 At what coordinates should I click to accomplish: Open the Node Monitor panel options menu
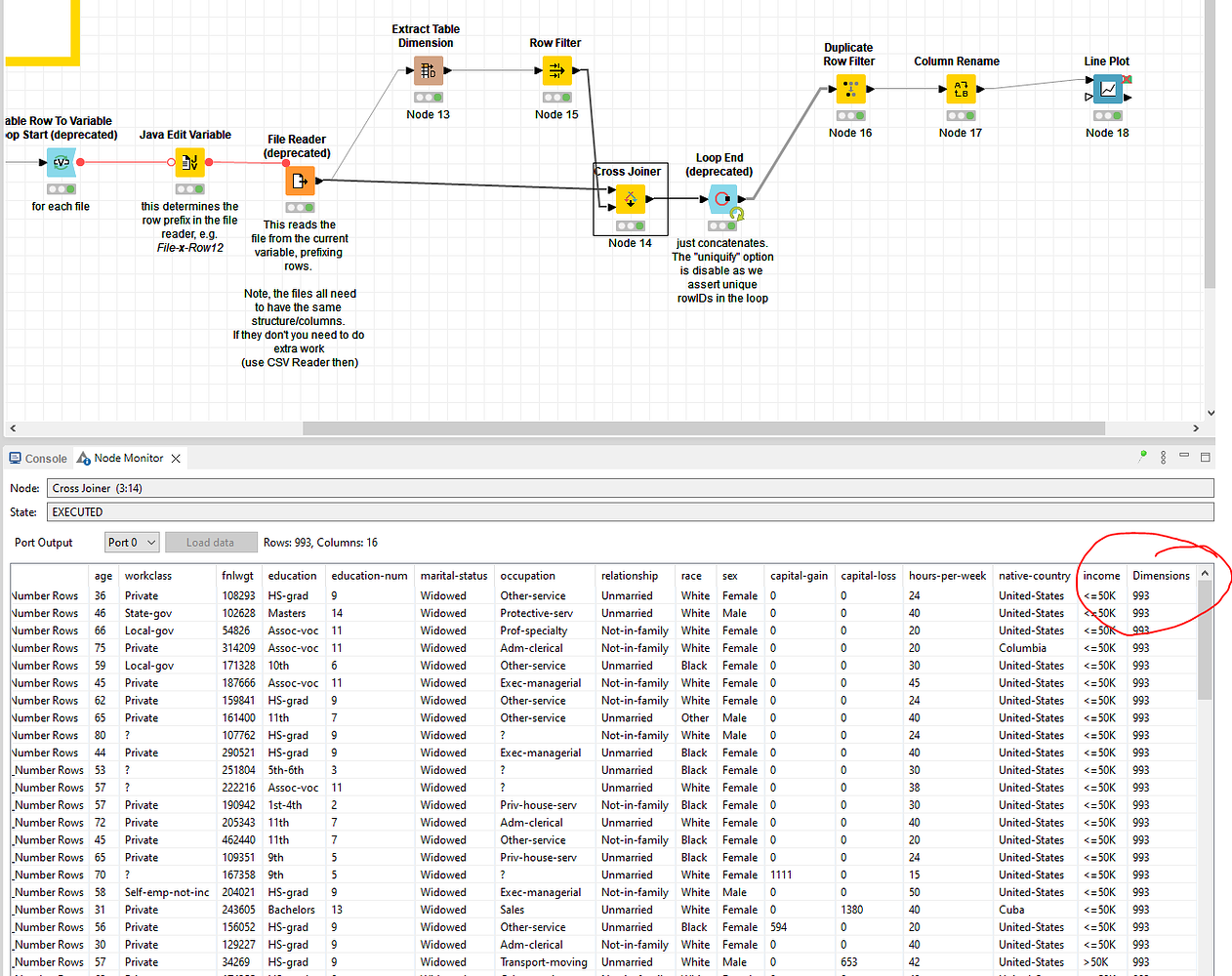pos(1162,457)
